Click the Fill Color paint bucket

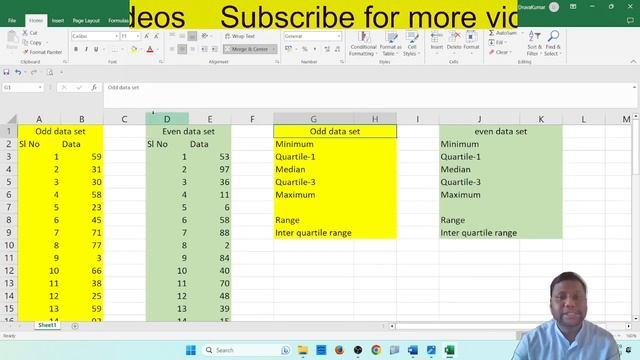click(x=133, y=49)
